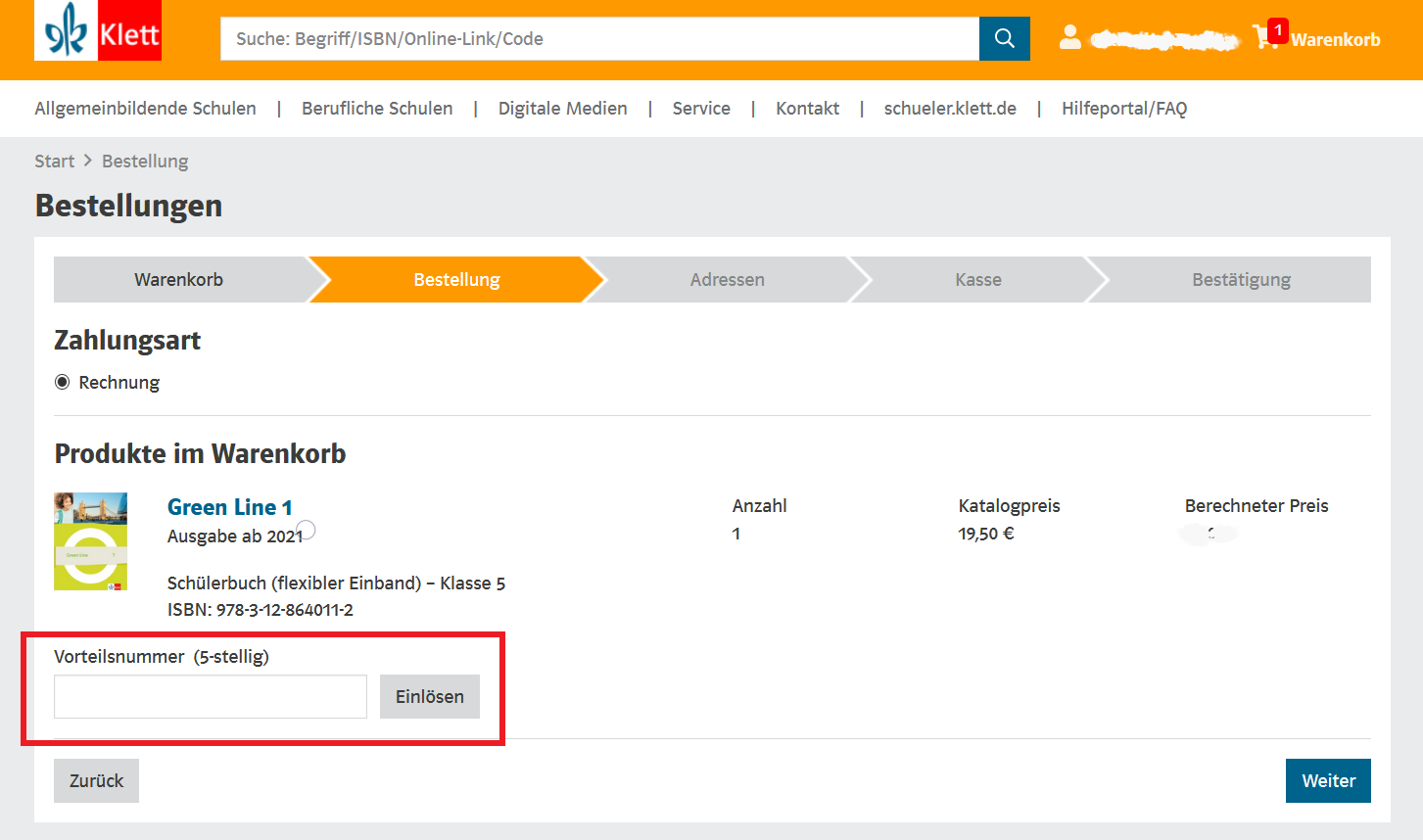Continue with the Weiter button

(x=1328, y=780)
